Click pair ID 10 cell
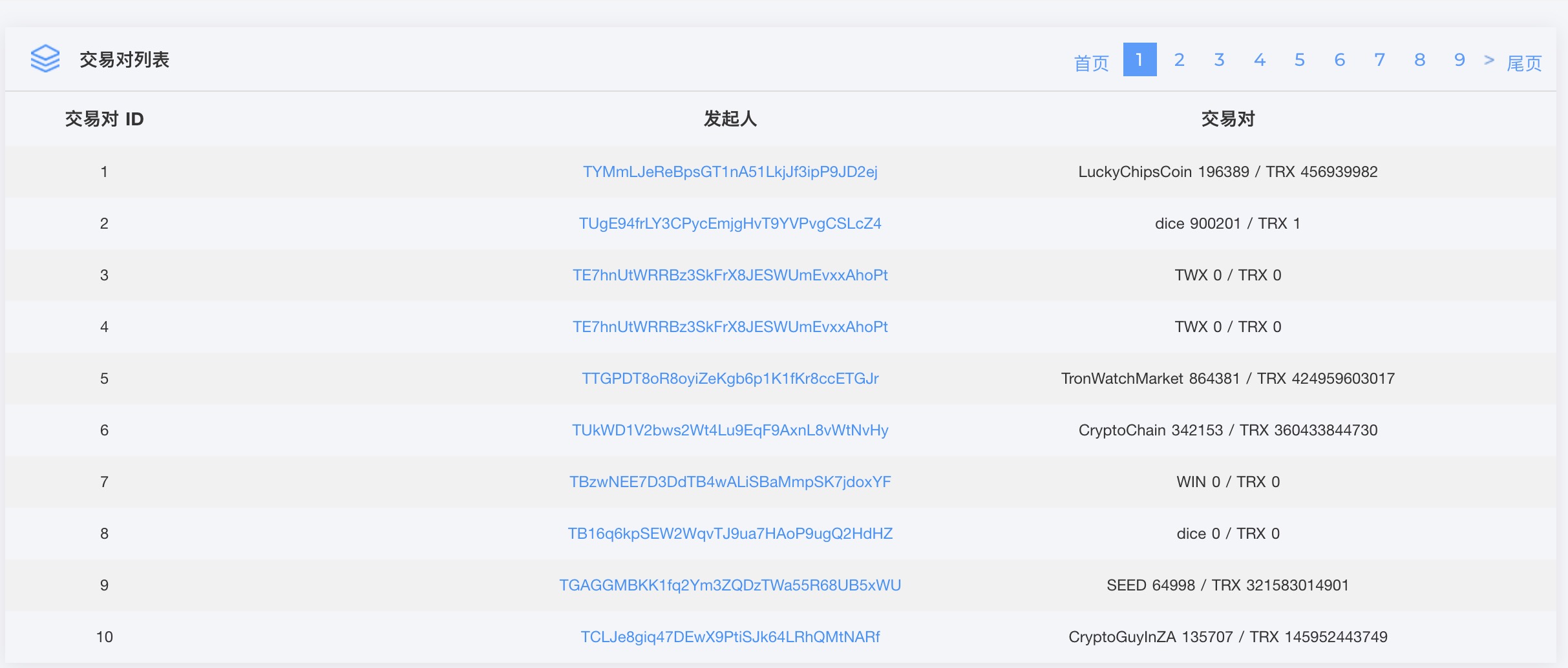The height and width of the screenshot is (668, 1568). 104,637
